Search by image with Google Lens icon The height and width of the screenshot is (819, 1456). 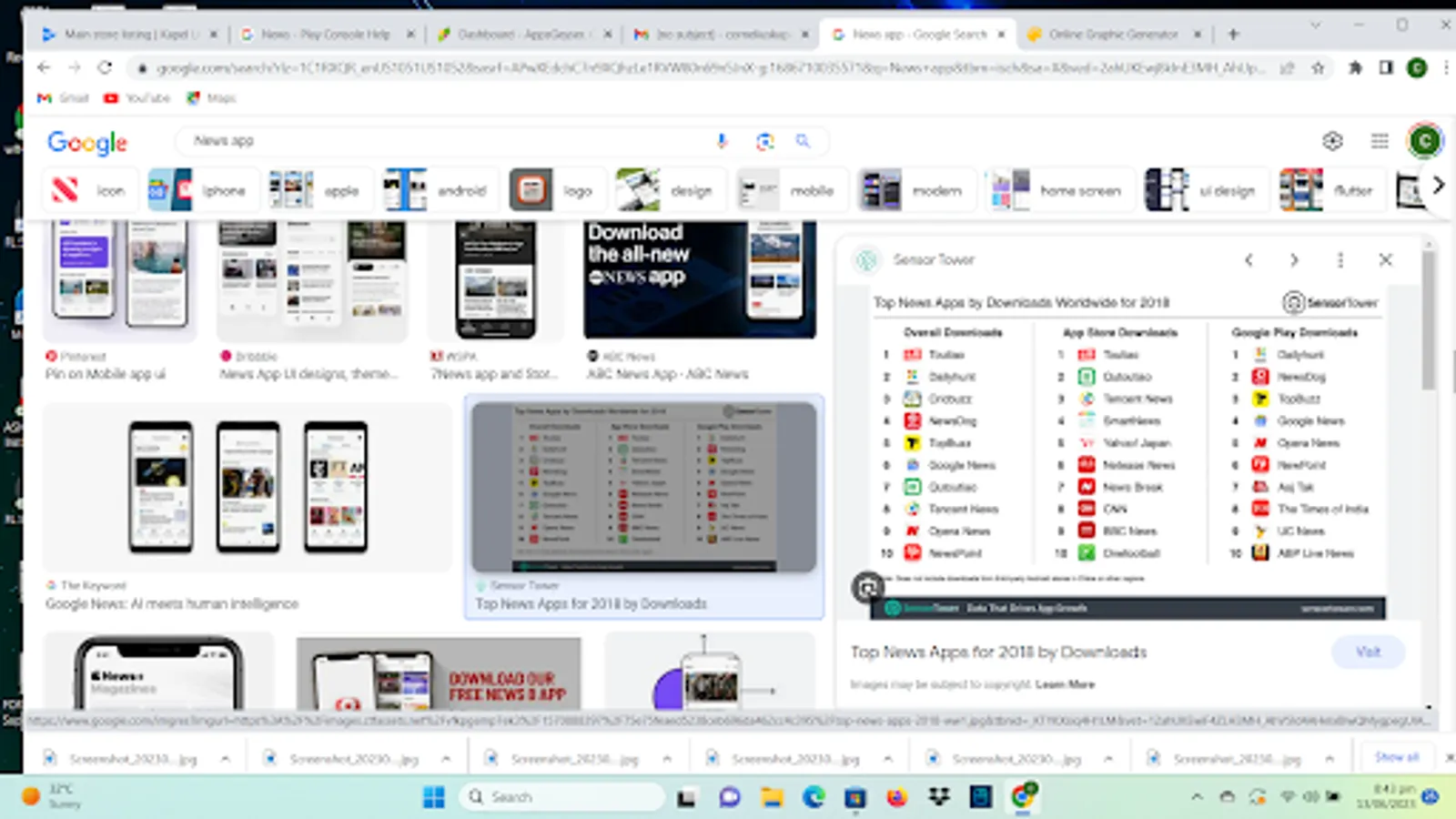coord(765,141)
